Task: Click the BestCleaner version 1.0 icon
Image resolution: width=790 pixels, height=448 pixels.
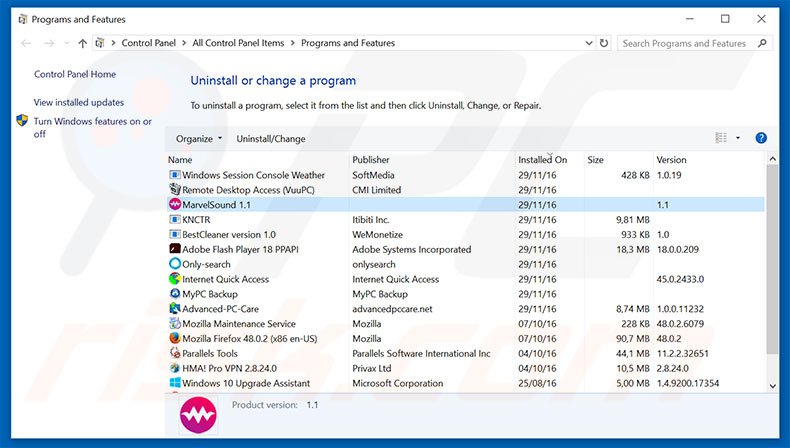Action: point(175,234)
